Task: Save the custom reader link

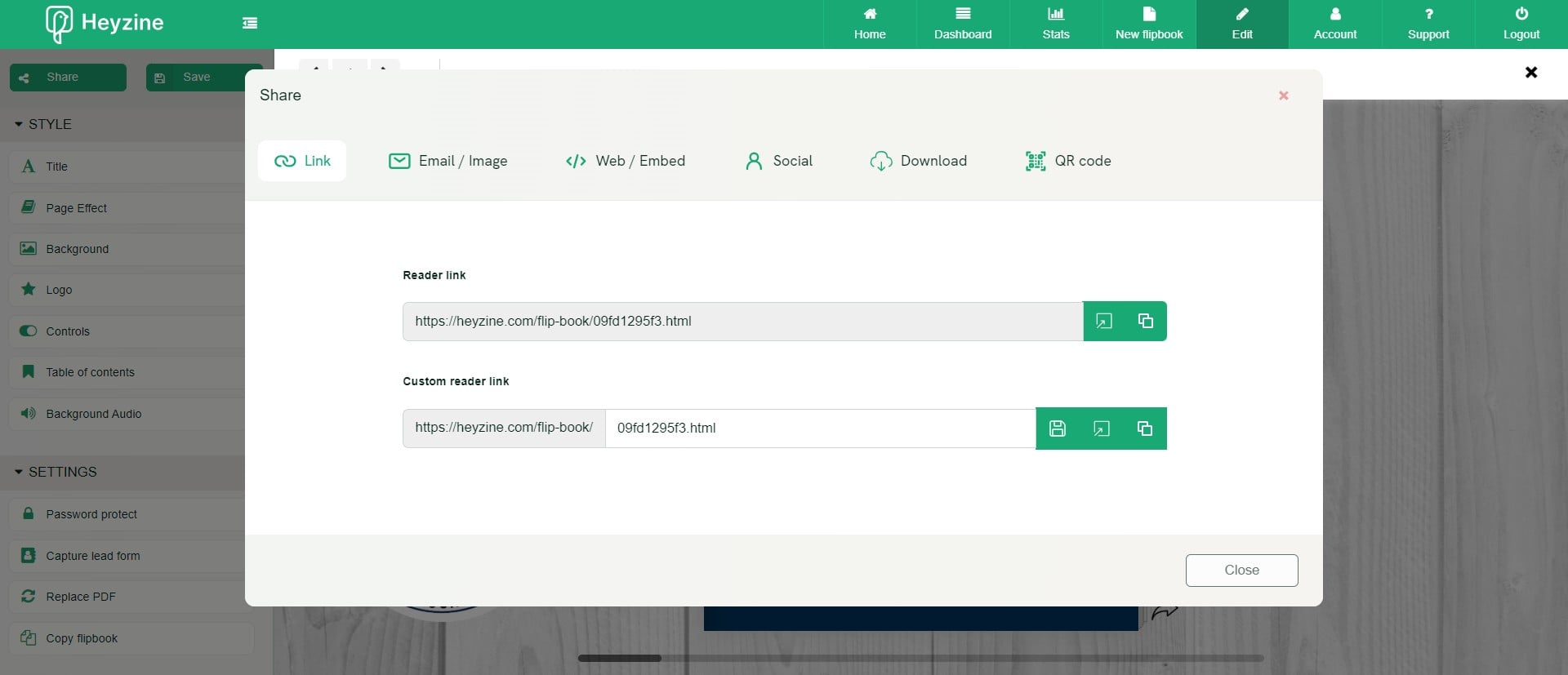Action: pos(1058,429)
